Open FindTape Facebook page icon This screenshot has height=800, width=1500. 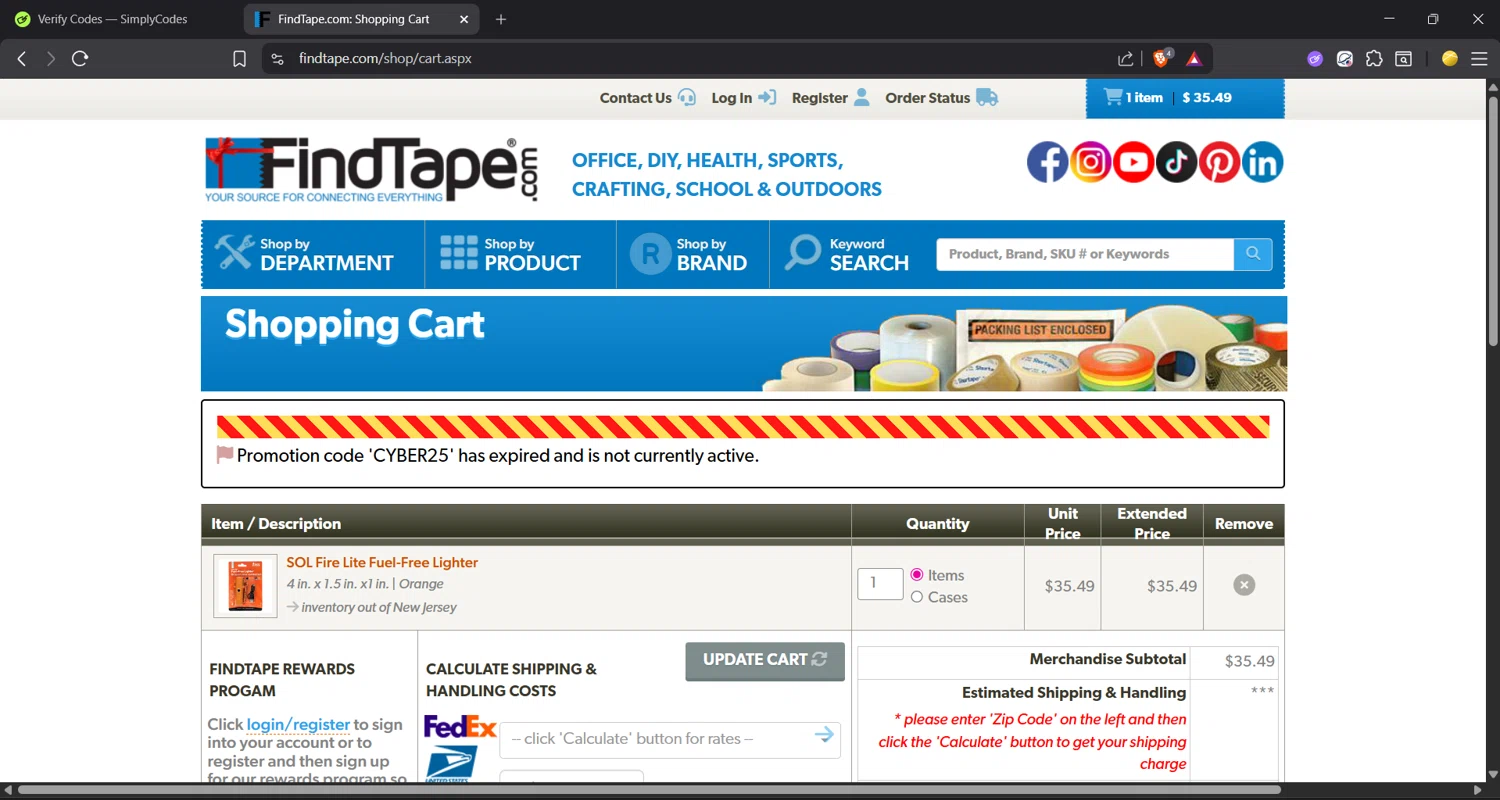click(x=1048, y=162)
